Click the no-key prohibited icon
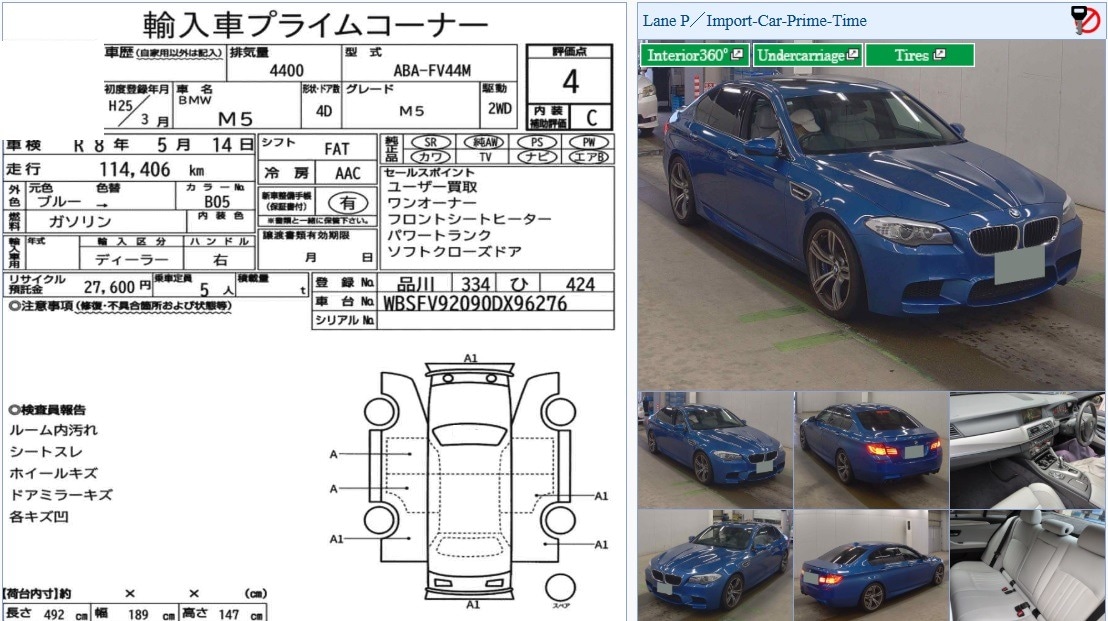Screen dimensions: 1108x621 1084,20
